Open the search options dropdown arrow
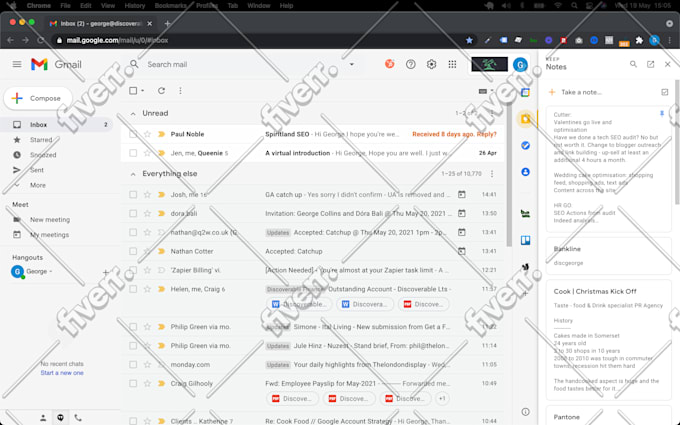The image size is (680, 425). tap(352, 64)
